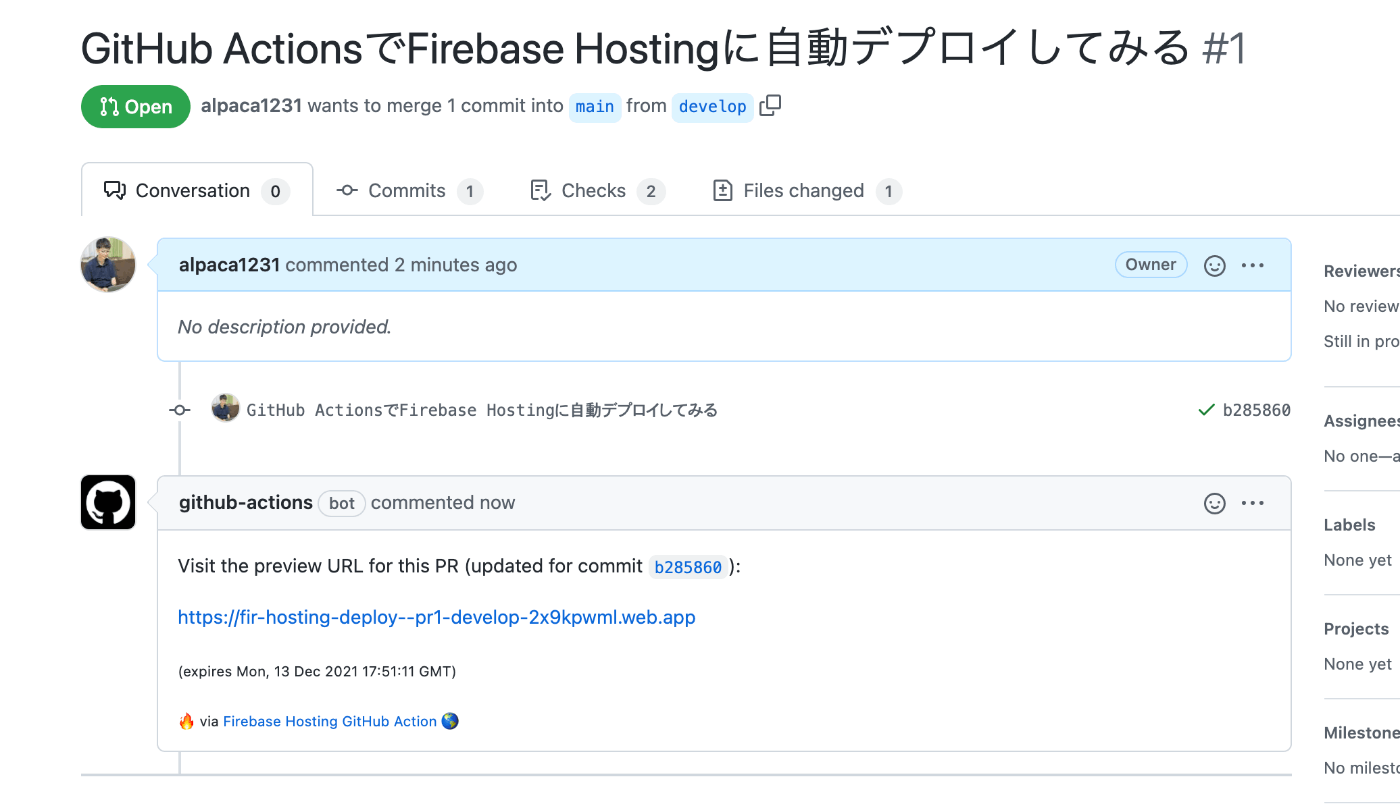Image resolution: width=1400 pixels, height=806 pixels.
Task: Click the github-actions bot avatar
Action: pyautogui.click(x=108, y=502)
